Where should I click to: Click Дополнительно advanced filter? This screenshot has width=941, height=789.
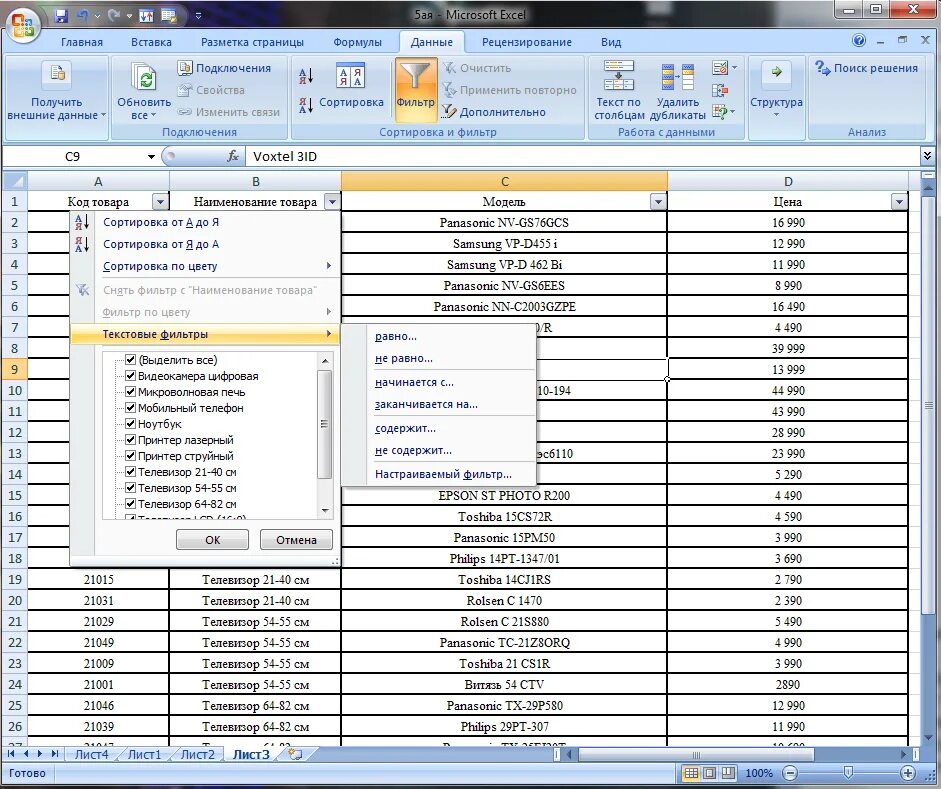coord(495,112)
